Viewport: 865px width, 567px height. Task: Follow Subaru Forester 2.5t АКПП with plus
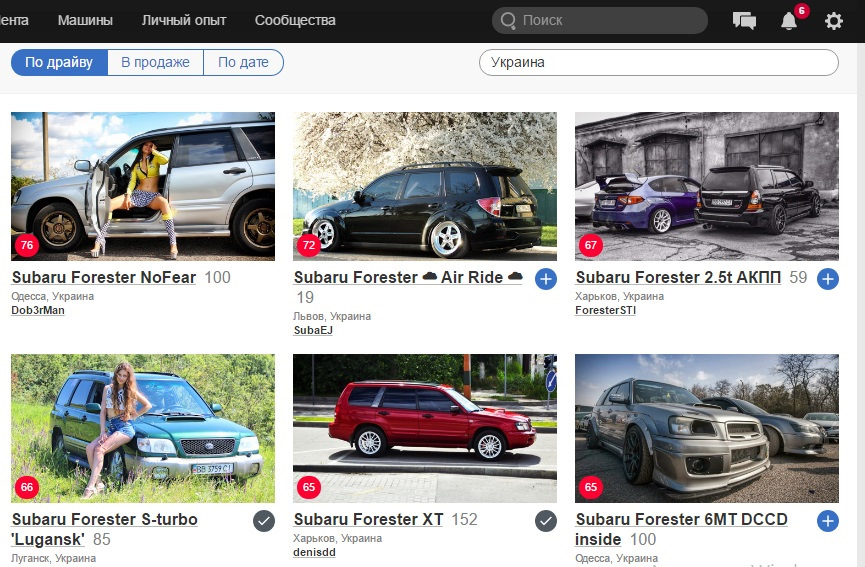click(827, 279)
